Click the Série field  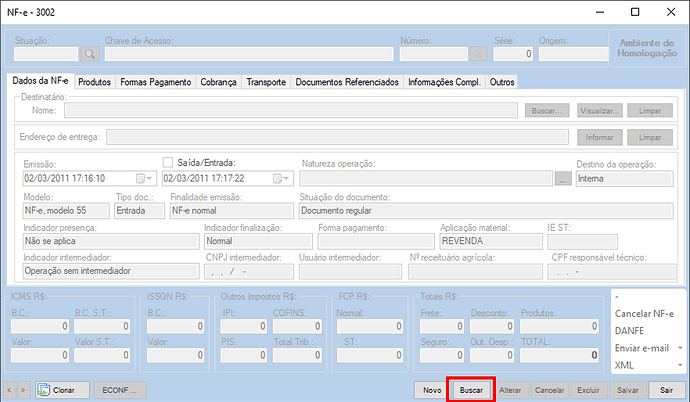[513, 54]
